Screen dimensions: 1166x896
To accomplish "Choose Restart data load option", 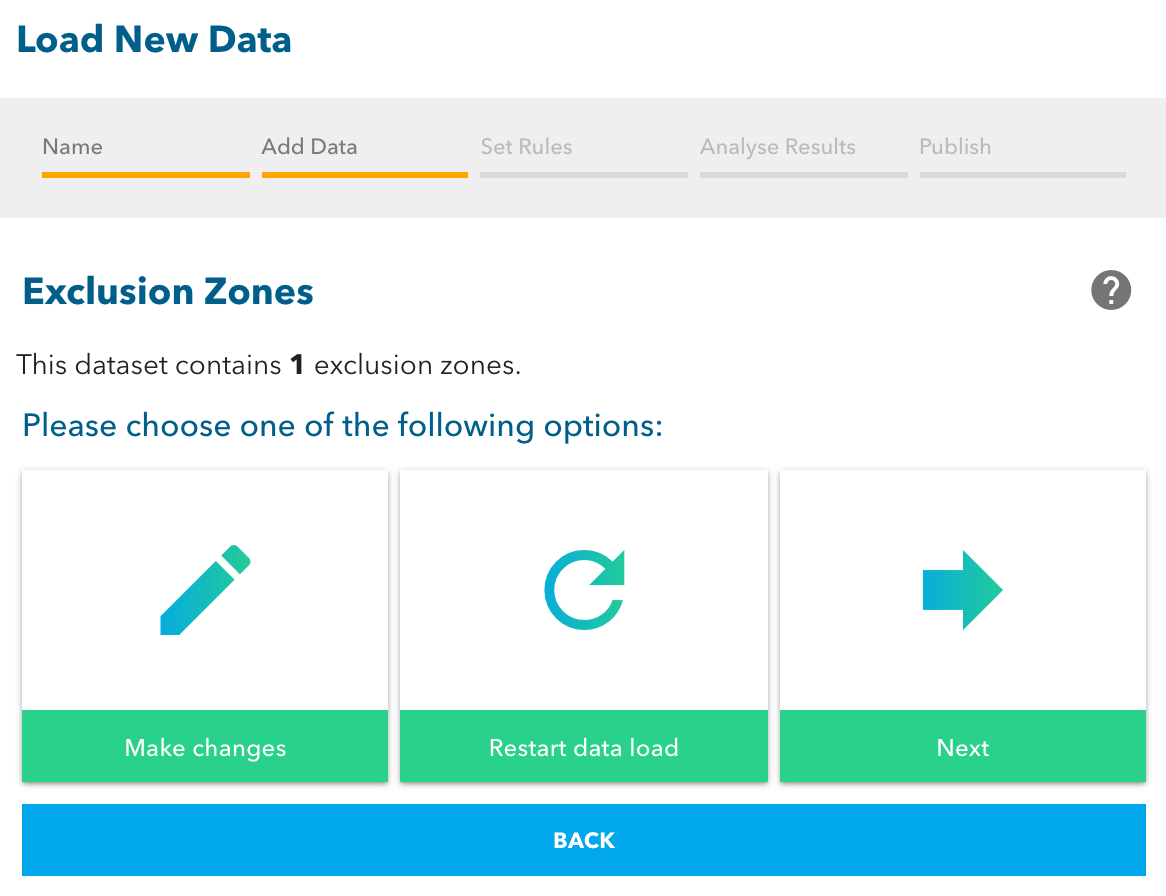I will (584, 747).
